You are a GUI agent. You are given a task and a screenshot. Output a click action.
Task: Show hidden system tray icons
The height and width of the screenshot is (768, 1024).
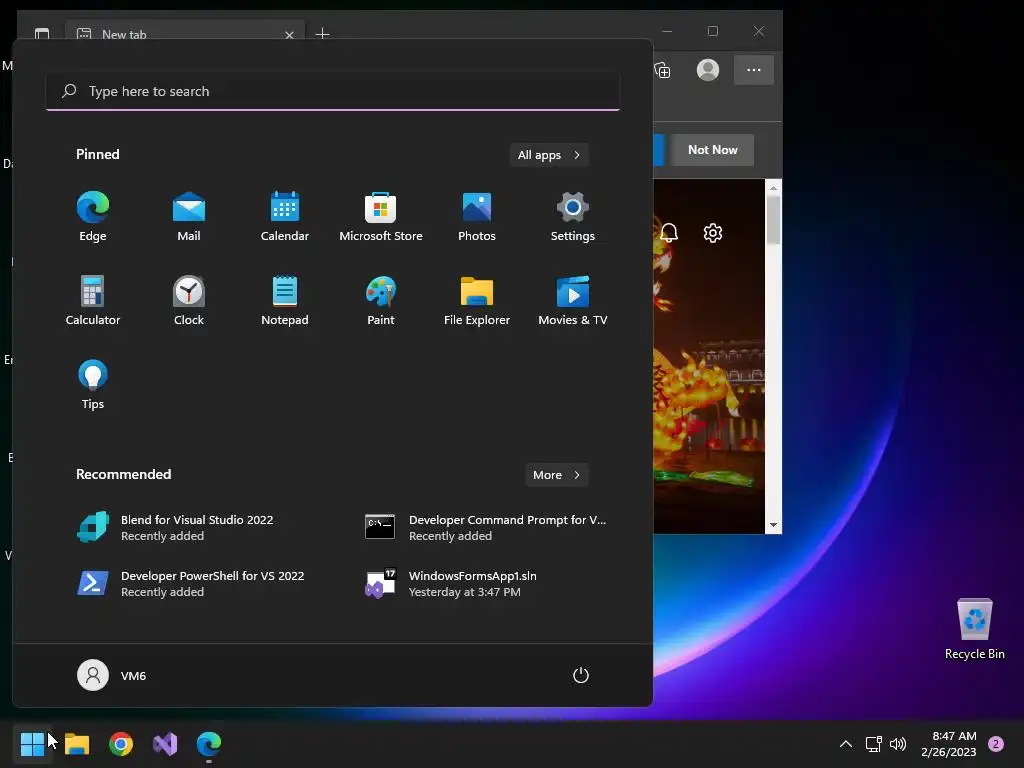coord(846,744)
